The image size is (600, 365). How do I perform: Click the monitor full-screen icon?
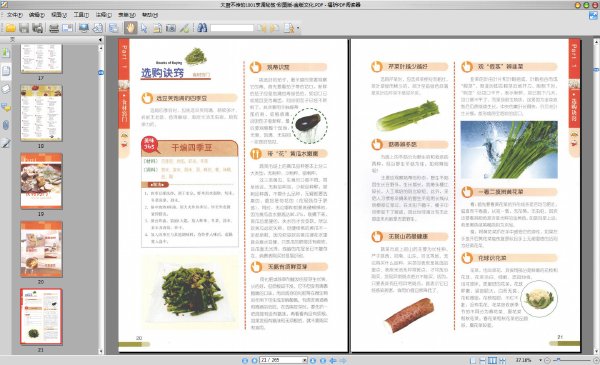coord(83,28)
